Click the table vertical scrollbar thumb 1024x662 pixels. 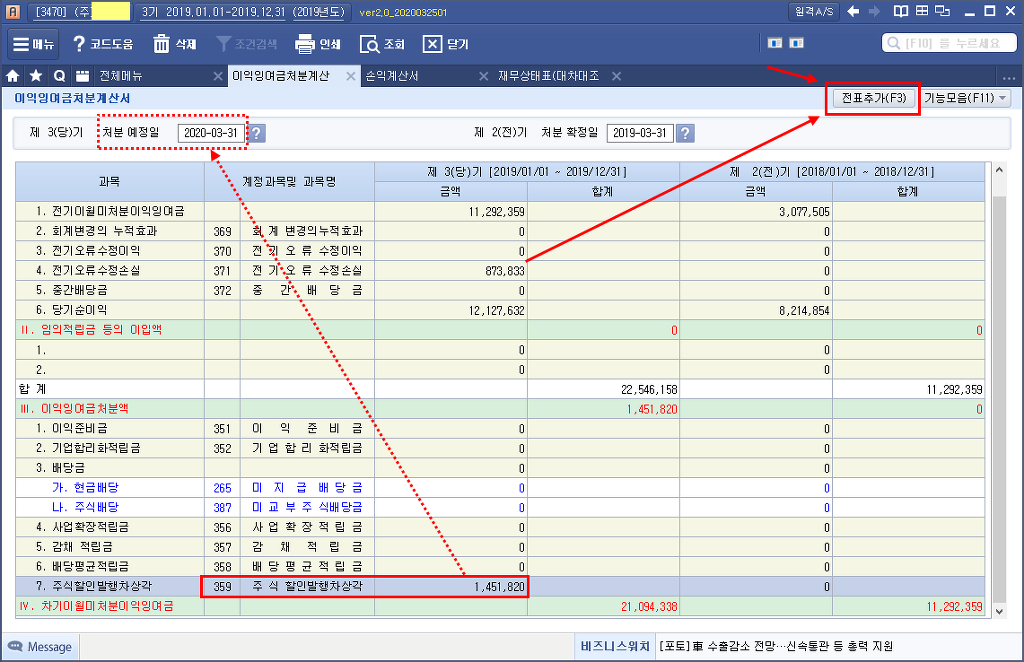pyautogui.click(x=999, y=398)
